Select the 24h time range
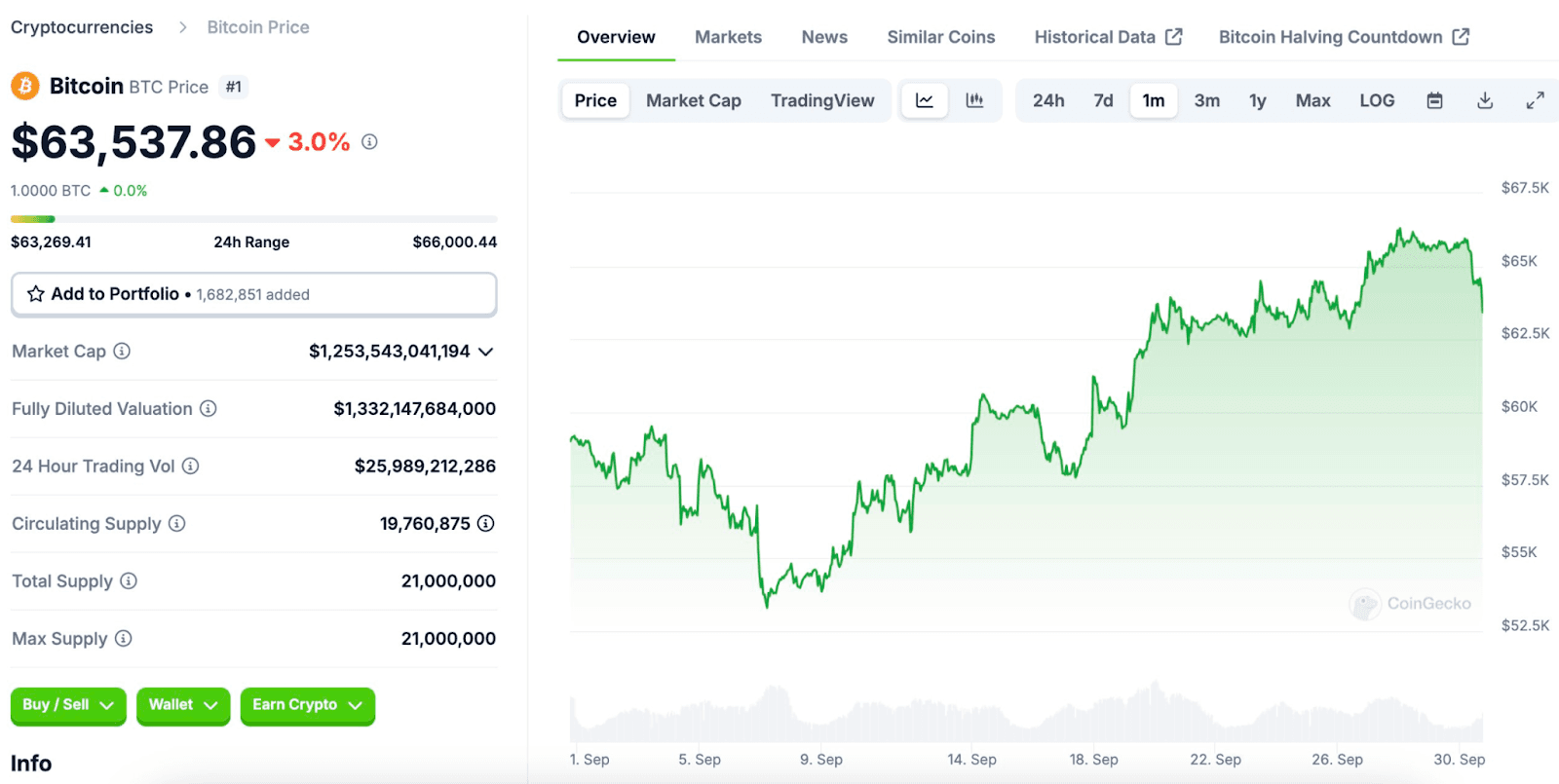 [1048, 100]
